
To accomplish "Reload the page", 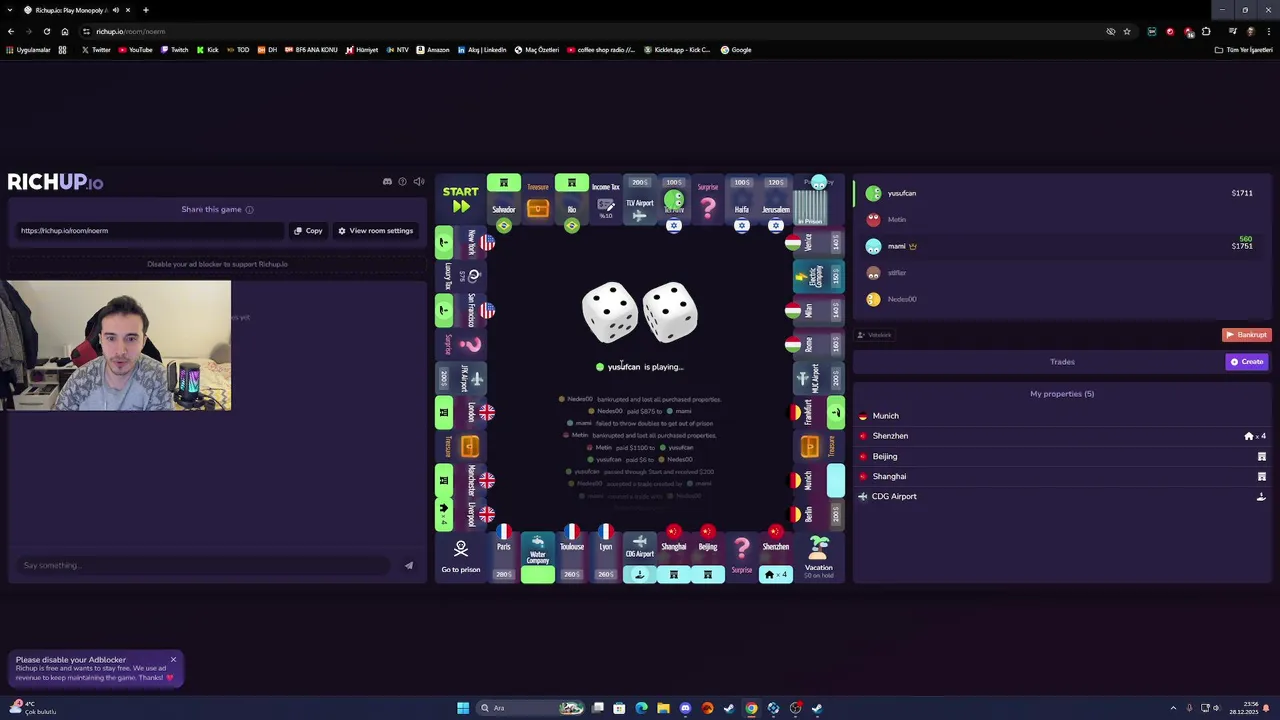I will coord(46,31).
